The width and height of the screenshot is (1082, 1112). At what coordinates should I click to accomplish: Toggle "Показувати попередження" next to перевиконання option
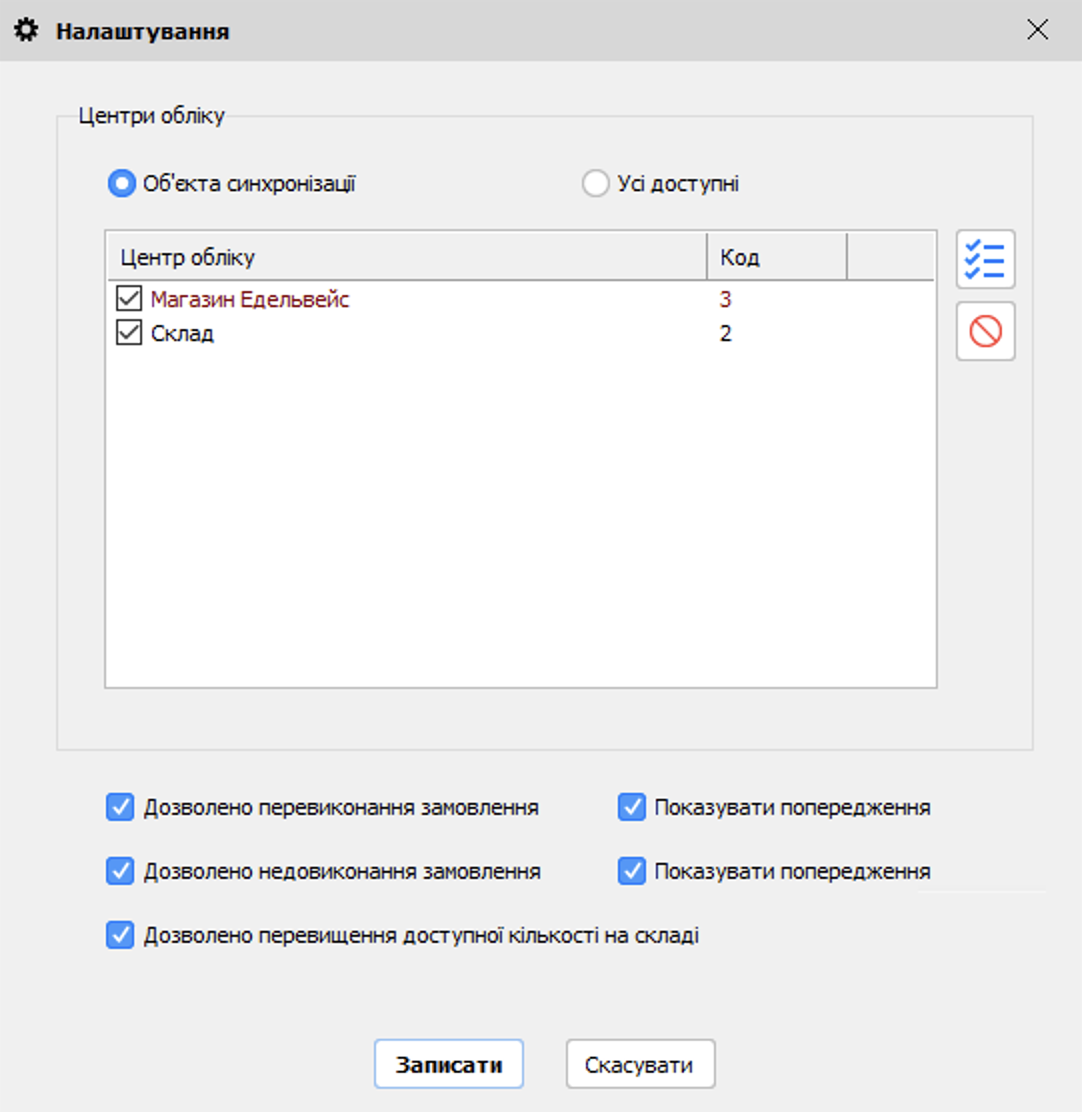[631, 807]
